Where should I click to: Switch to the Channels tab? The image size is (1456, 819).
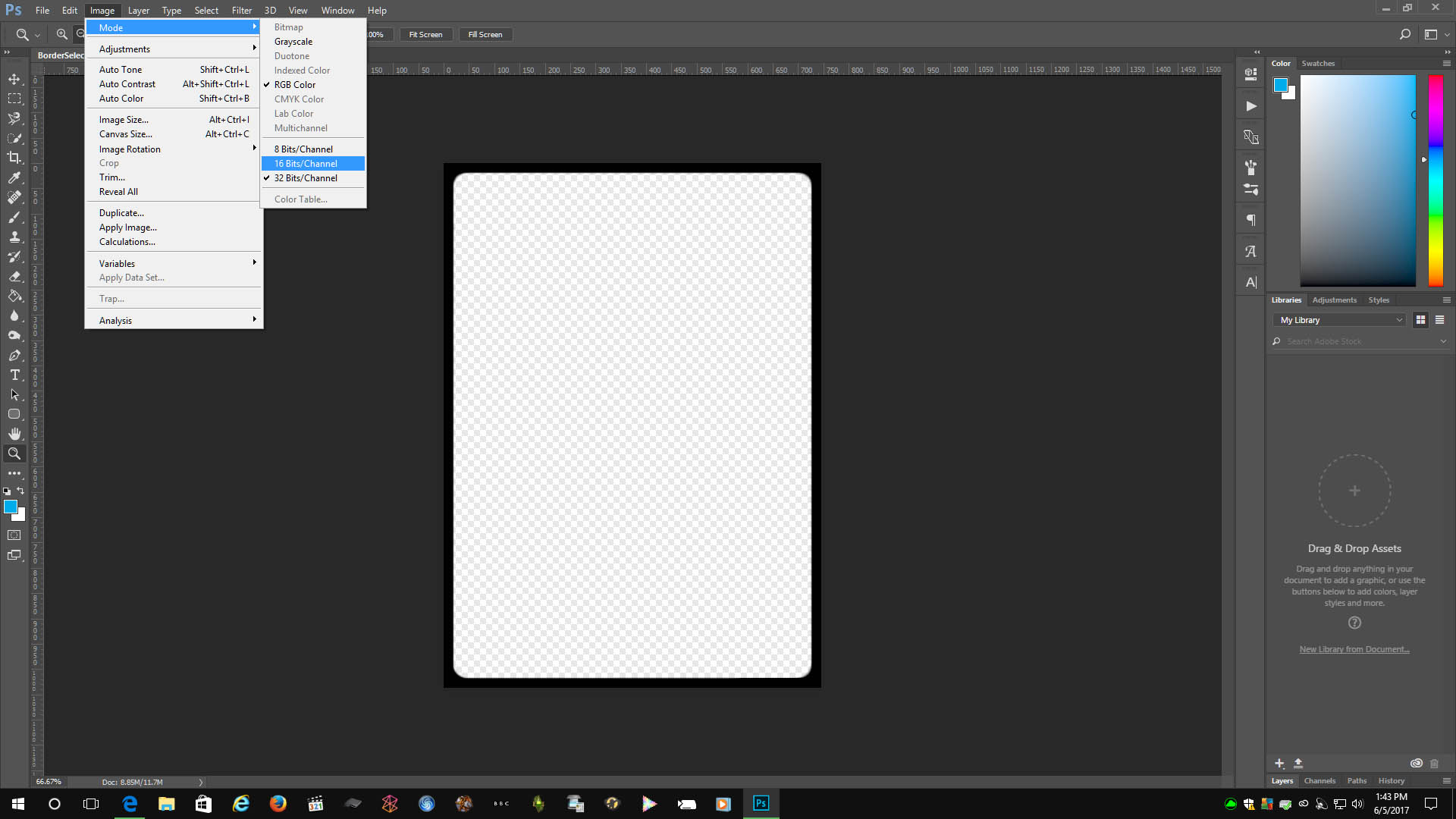1319,780
